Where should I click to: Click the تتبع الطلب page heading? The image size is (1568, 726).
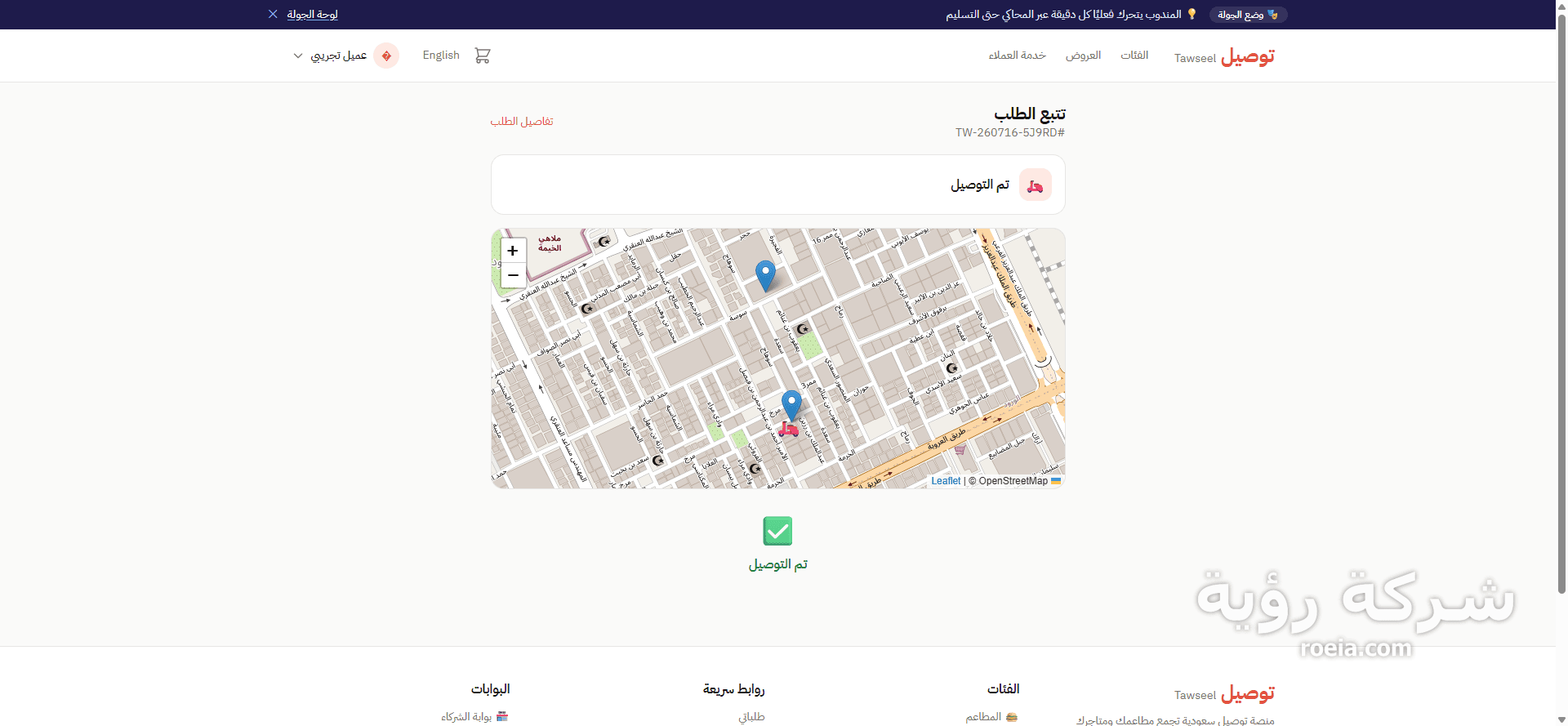[1030, 114]
